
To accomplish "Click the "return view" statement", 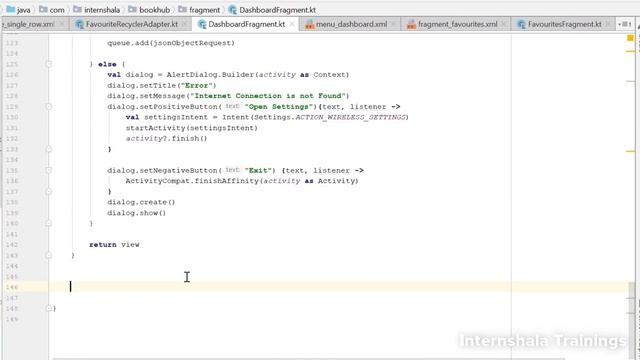I will (x=114, y=244).
